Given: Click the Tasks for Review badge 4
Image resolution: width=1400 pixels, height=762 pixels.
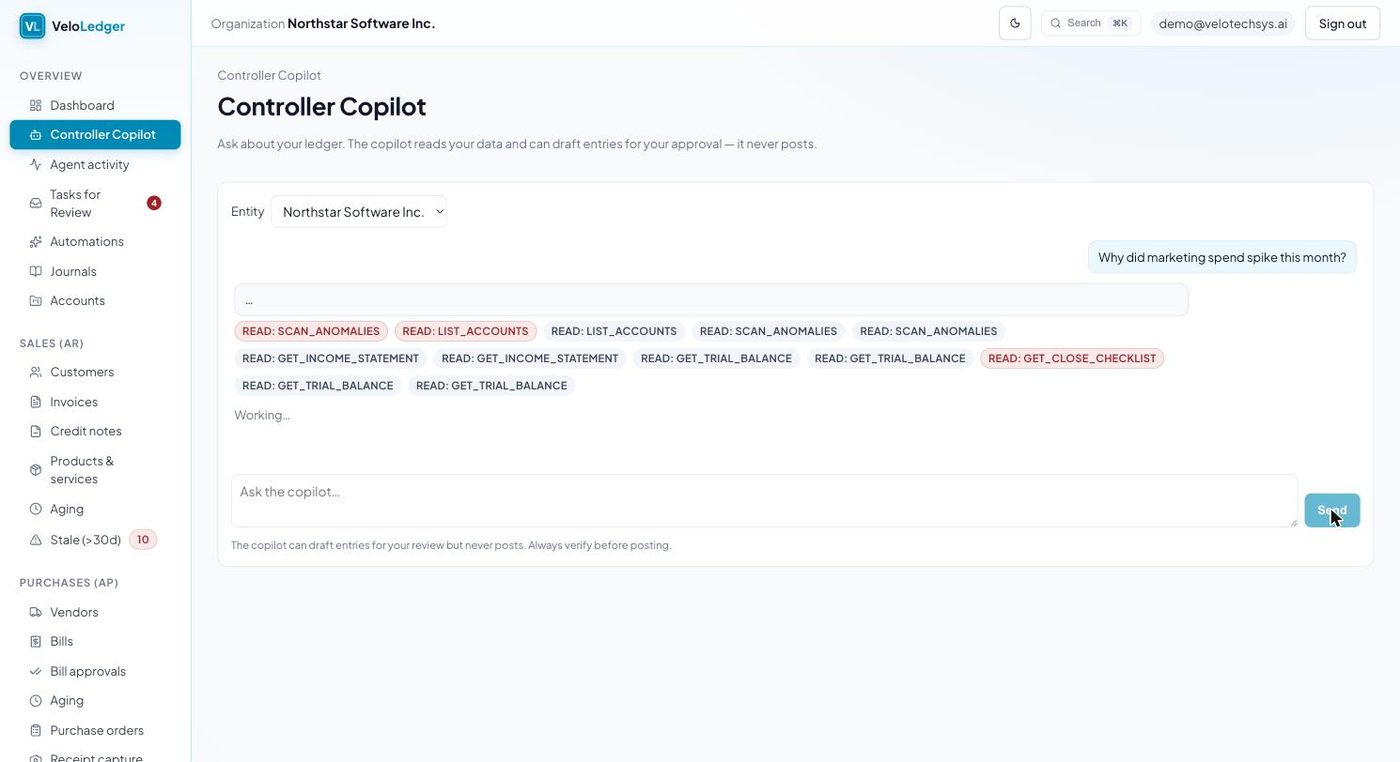Looking at the screenshot, I should [x=154, y=203].
